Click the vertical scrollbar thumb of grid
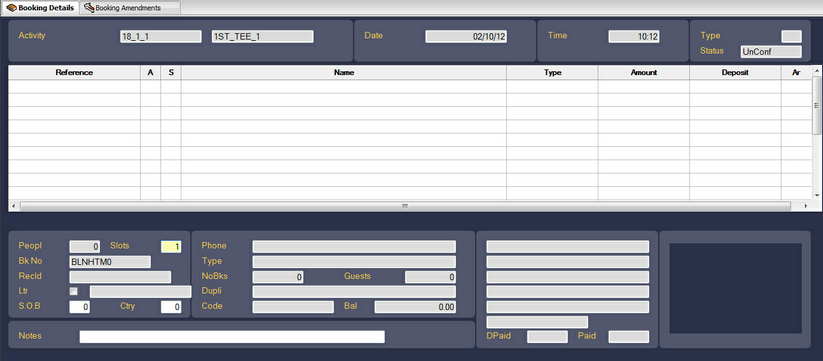Screen dimensions: 823x361 817,105
